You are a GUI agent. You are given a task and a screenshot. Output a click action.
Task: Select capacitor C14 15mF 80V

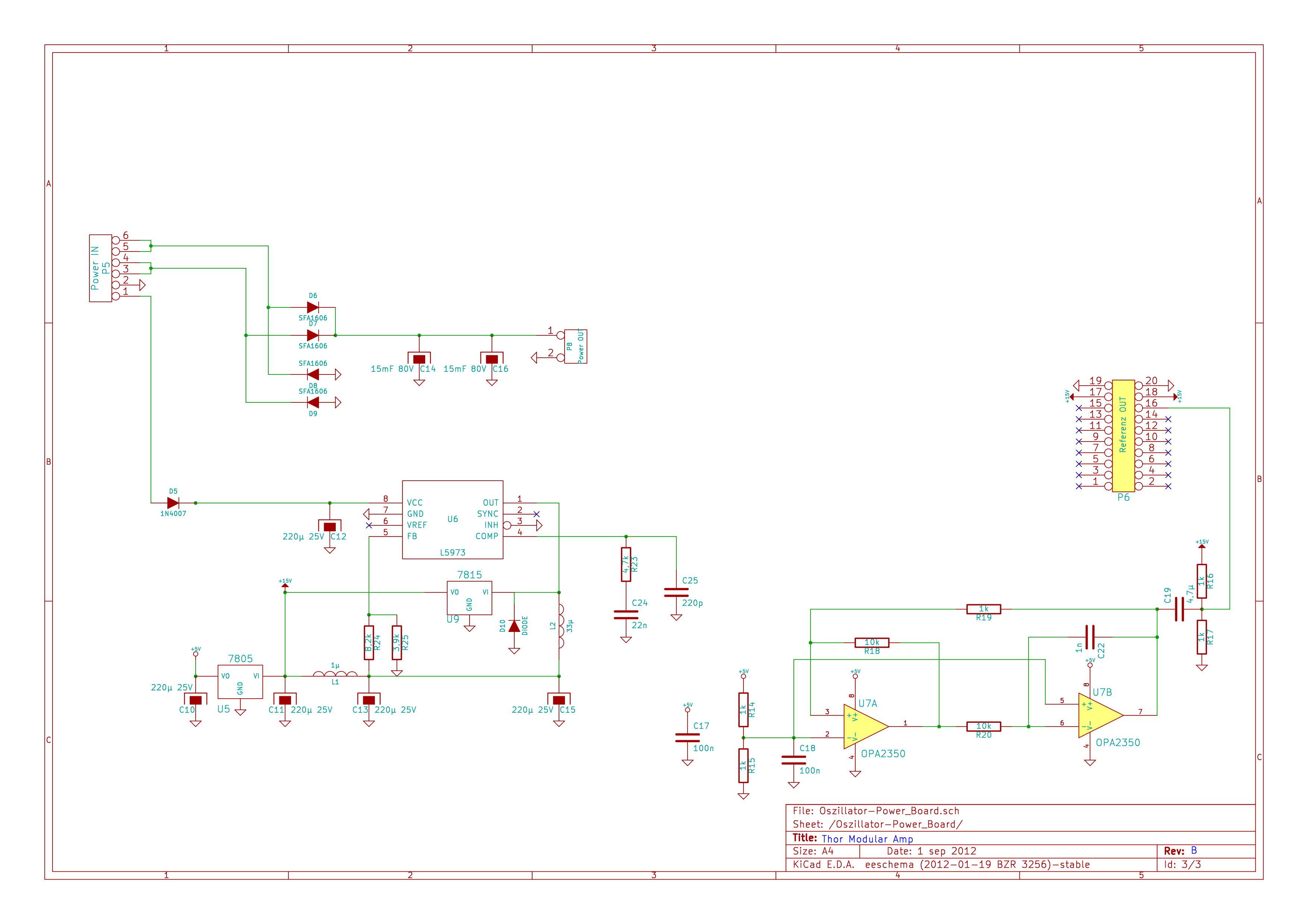click(x=419, y=359)
